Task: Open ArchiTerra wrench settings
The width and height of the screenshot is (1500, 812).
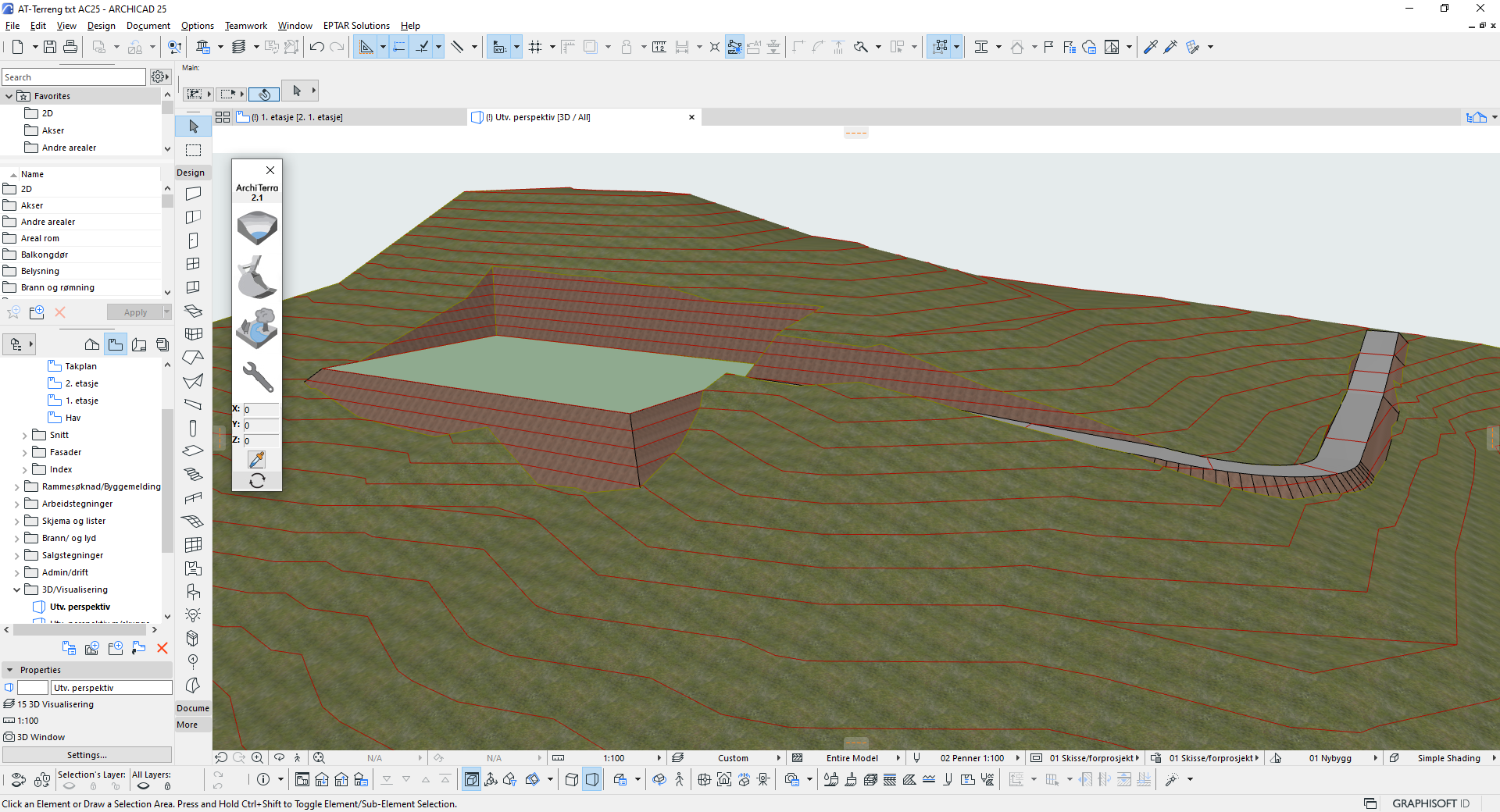Action: [257, 377]
